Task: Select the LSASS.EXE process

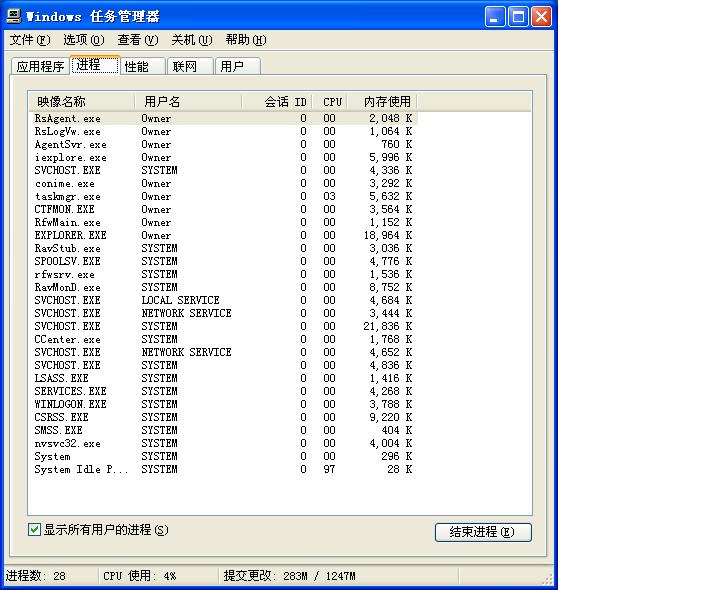Action: 223,378
